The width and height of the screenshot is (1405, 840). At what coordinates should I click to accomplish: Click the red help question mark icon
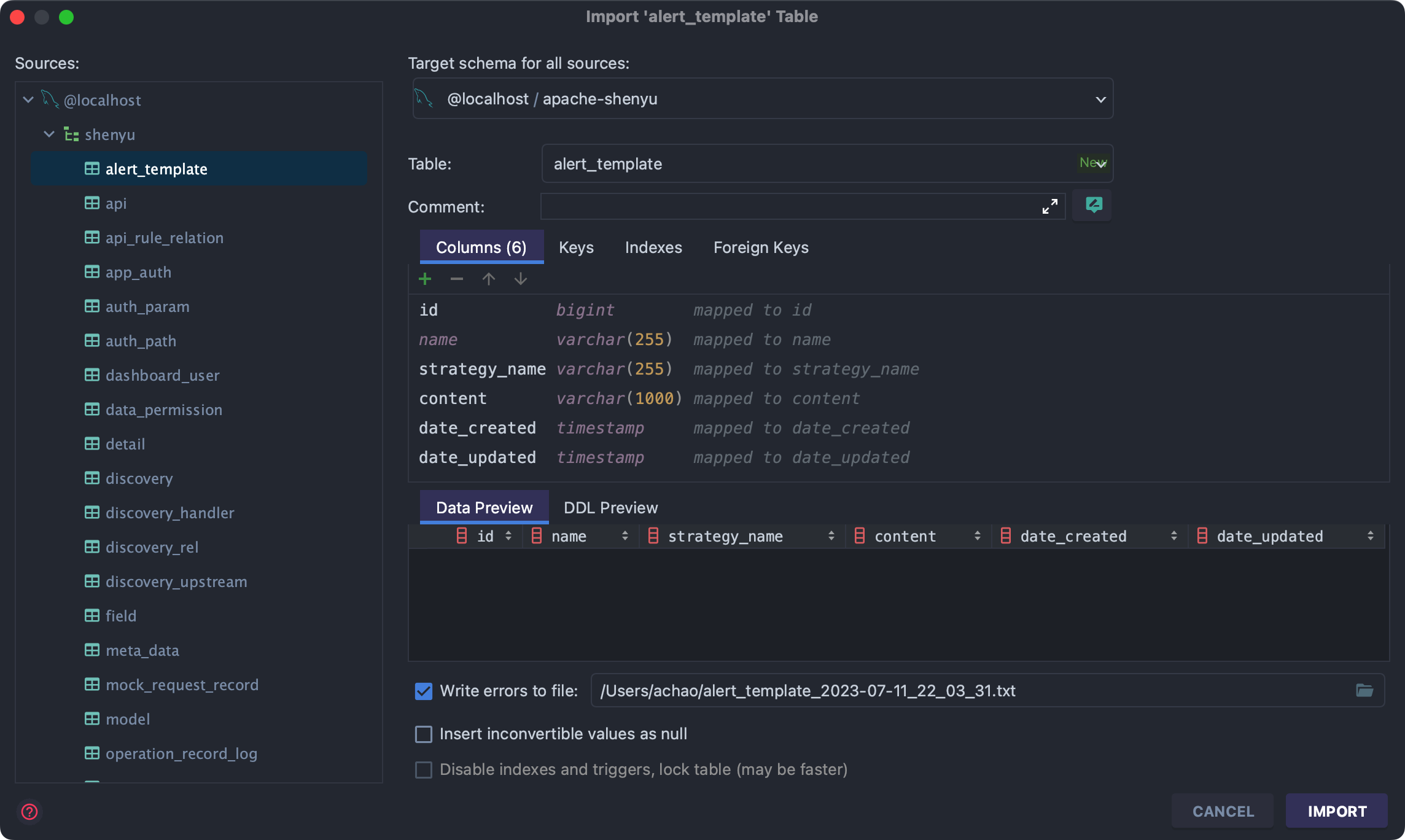(x=29, y=812)
